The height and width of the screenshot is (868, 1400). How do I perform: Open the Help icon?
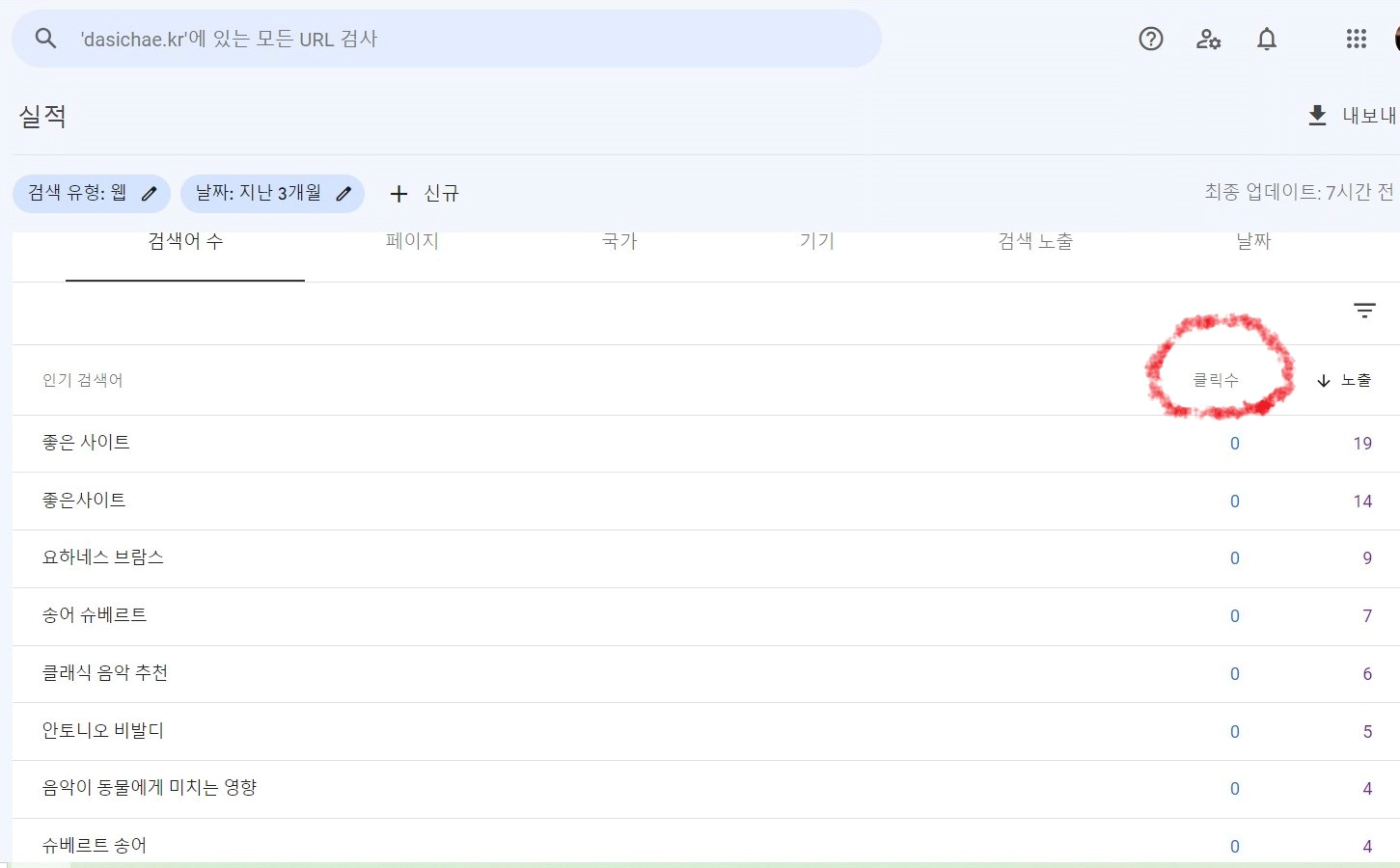click(x=1150, y=39)
